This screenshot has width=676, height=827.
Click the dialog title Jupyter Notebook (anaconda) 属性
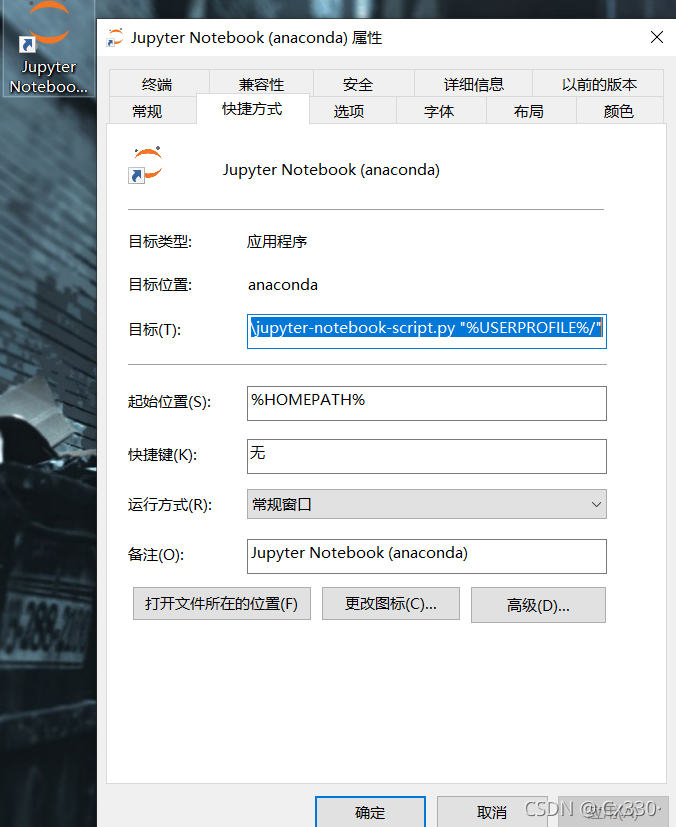(256, 38)
